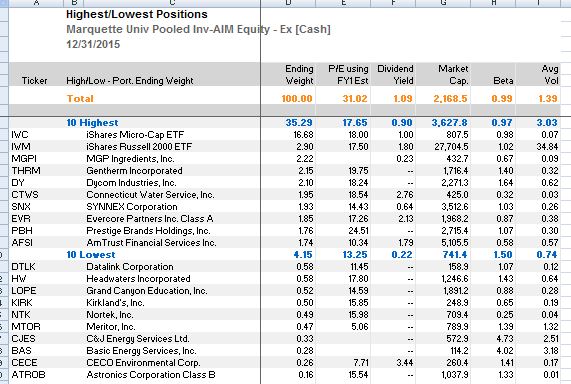Select the 'Ticker' column header
The height and width of the screenshot is (384, 571).
pyautogui.click(x=35, y=81)
